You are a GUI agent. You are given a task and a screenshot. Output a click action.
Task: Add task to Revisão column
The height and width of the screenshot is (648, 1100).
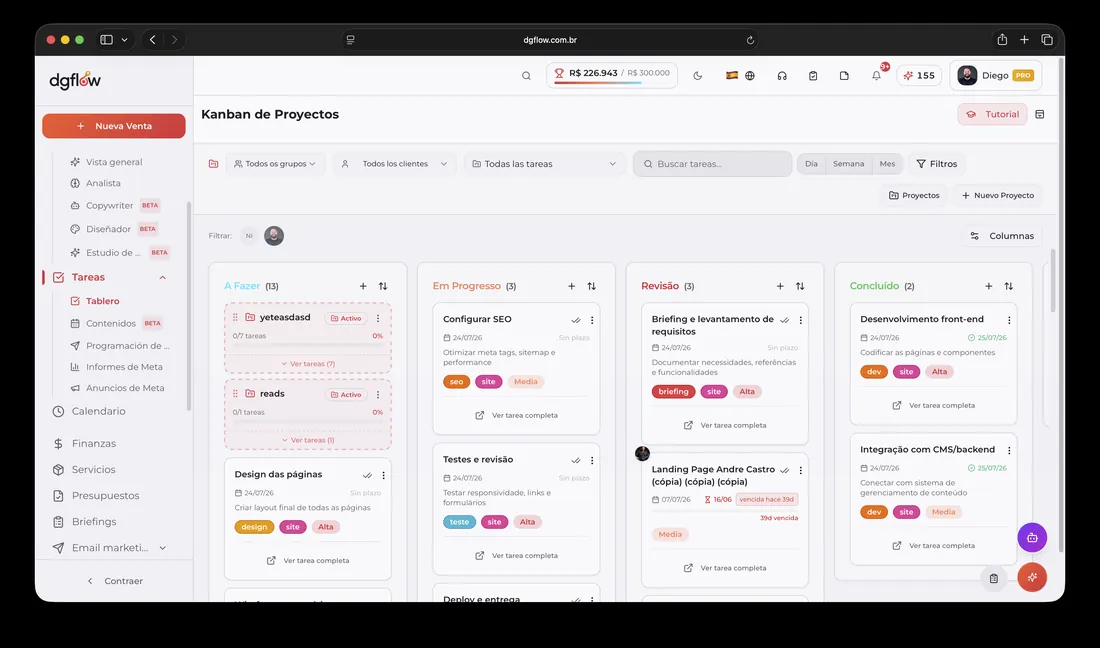(x=780, y=286)
